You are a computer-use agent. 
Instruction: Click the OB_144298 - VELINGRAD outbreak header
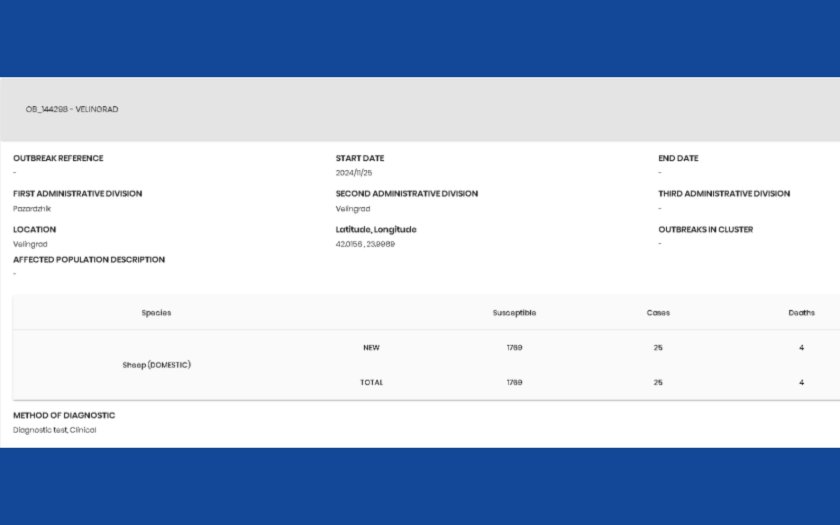click(72, 109)
